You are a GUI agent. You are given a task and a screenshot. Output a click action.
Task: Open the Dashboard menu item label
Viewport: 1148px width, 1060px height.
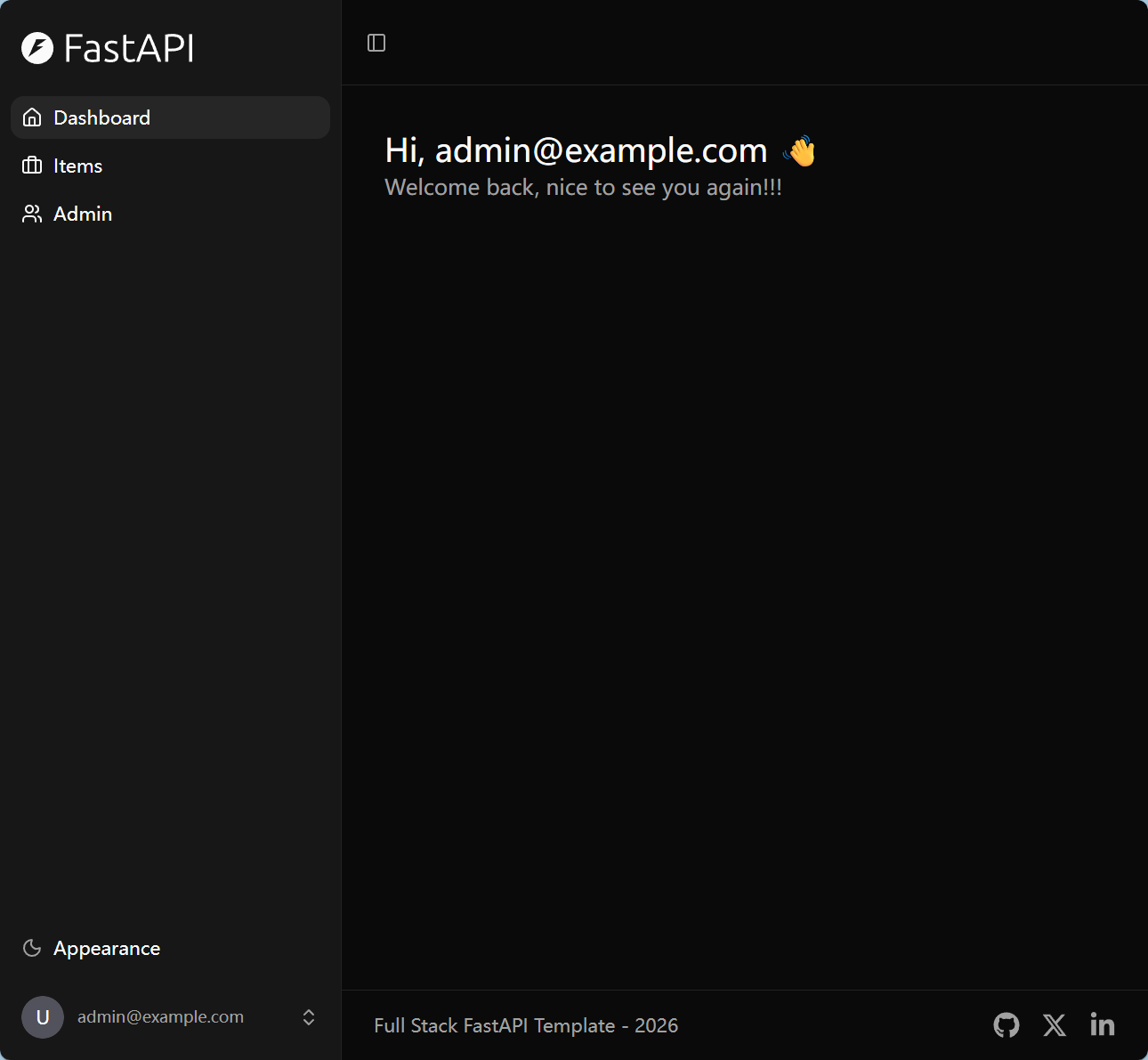pyautogui.click(x=101, y=117)
